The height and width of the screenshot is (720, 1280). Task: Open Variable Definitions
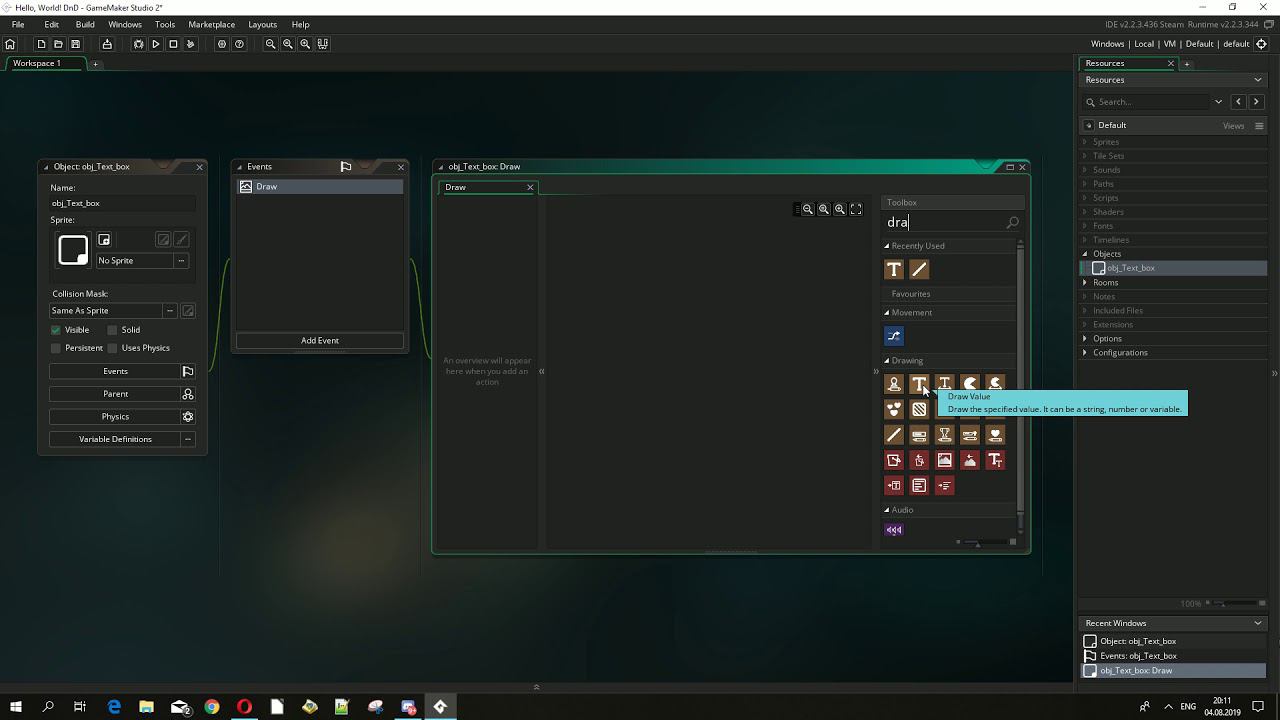click(115, 439)
